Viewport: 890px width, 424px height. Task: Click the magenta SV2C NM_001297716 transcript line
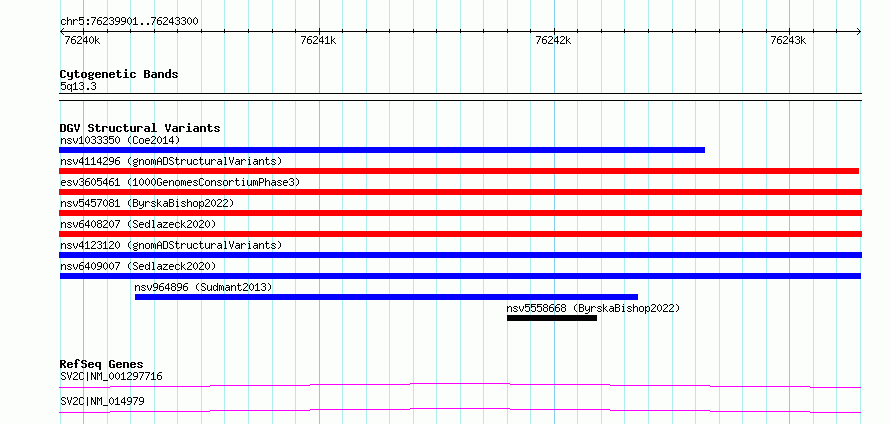pyautogui.click(x=460, y=385)
